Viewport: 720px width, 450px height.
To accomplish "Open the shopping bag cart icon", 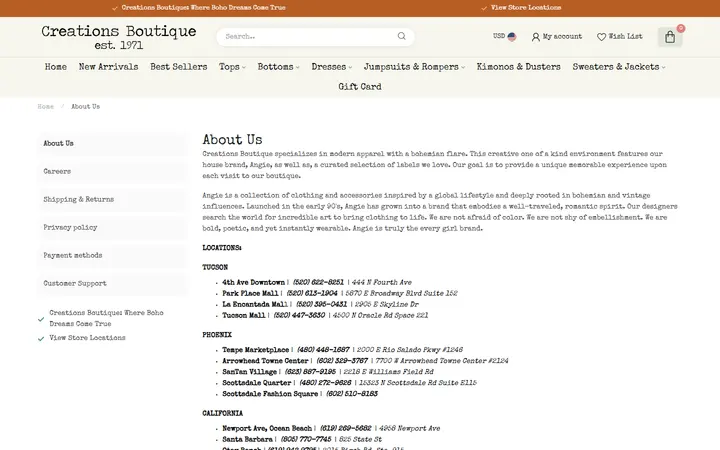I will (670, 37).
